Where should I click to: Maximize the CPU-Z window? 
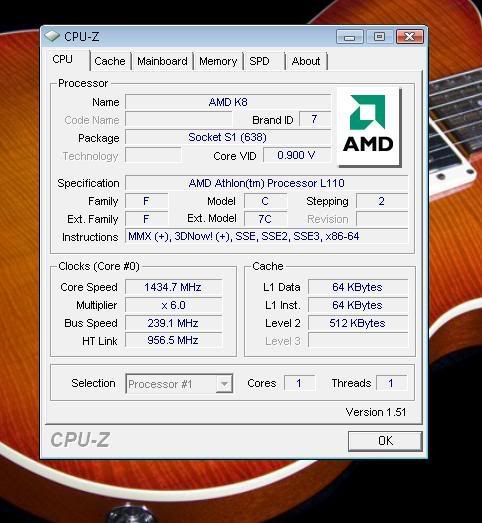coord(379,37)
